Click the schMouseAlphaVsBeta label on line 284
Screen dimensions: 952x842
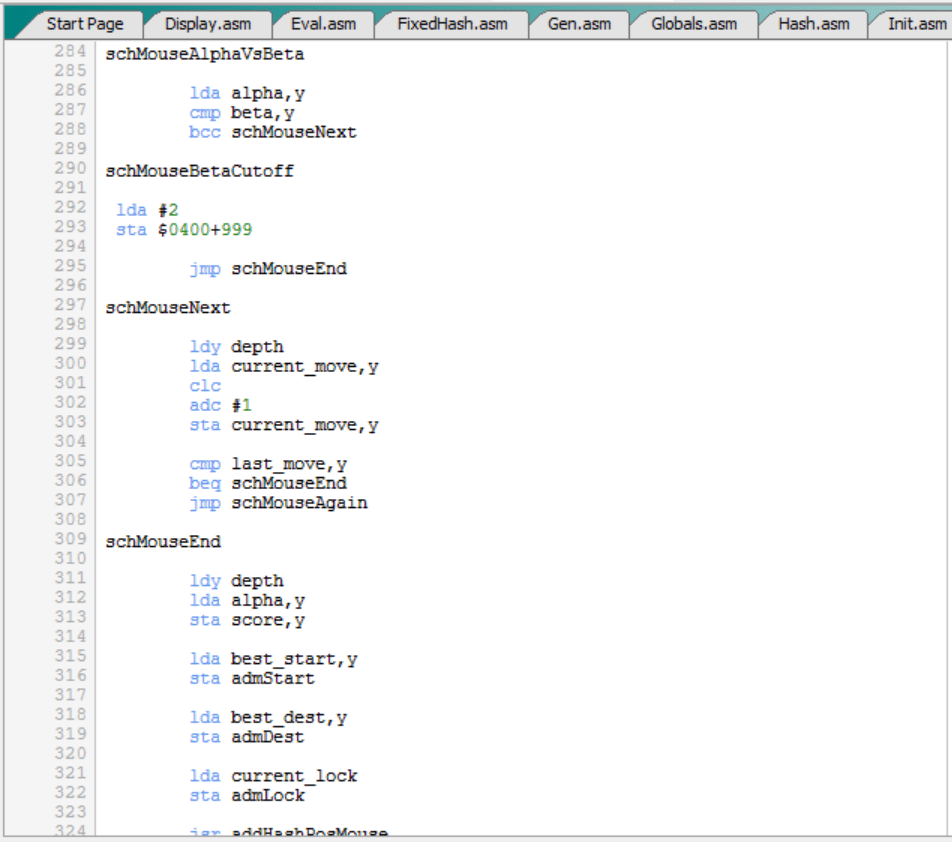pos(204,54)
